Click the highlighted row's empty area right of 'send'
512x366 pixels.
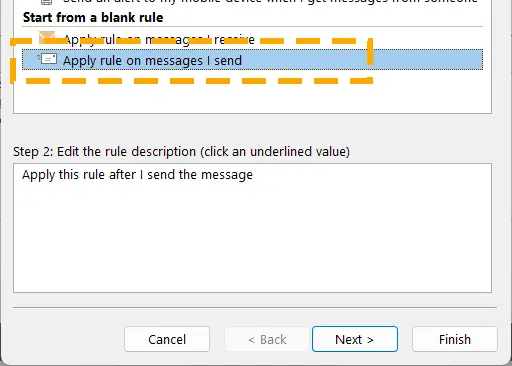tap(362, 60)
